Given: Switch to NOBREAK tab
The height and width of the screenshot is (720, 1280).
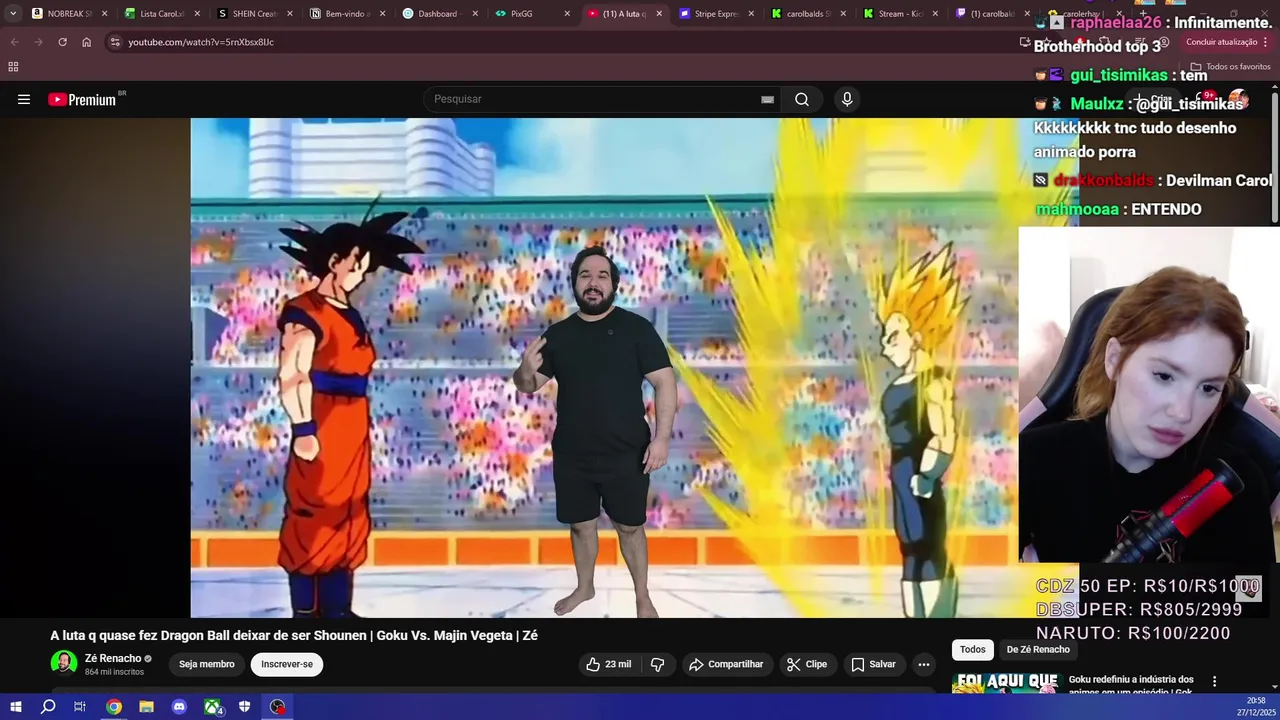Looking at the screenshot, I should click(69, 14).
